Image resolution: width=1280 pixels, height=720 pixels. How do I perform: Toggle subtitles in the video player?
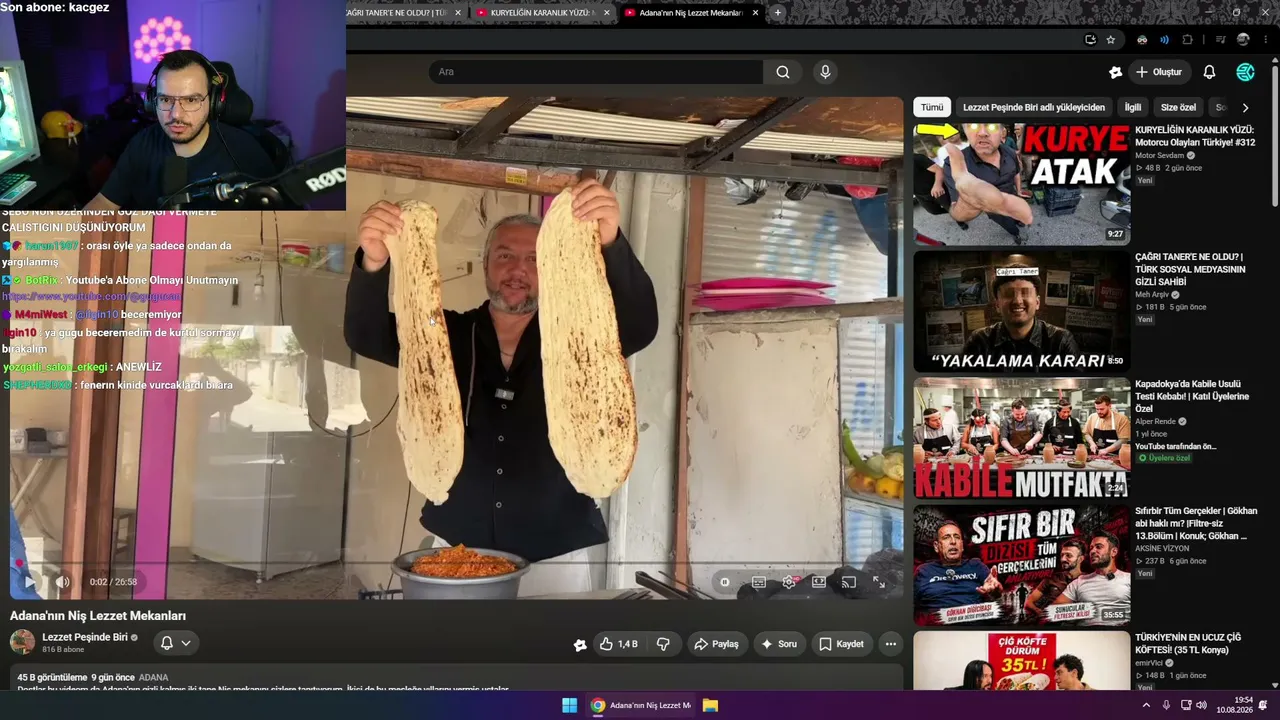coord(759,582)
